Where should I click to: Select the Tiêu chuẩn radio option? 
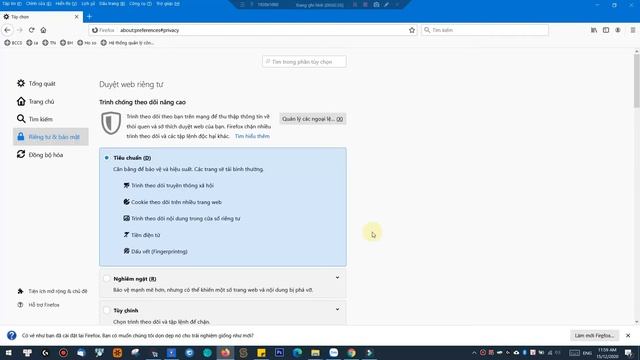pos(107,158)
